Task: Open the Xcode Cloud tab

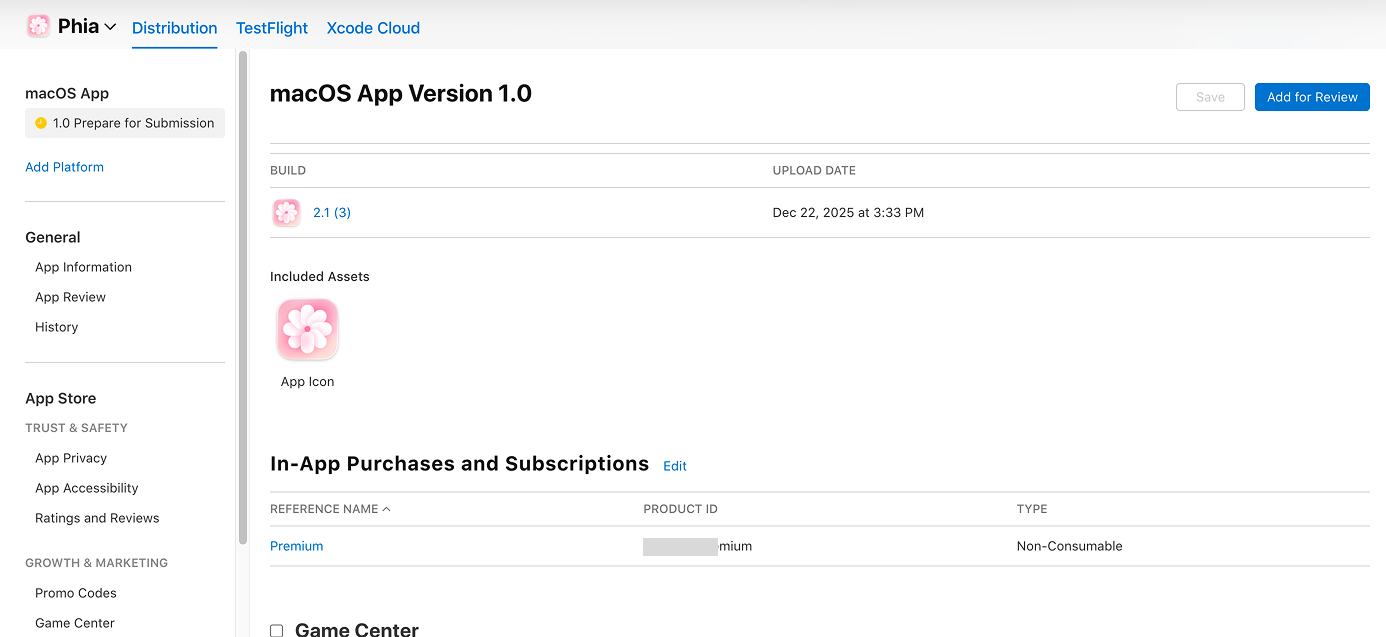Action: click(x=373, y=28)
